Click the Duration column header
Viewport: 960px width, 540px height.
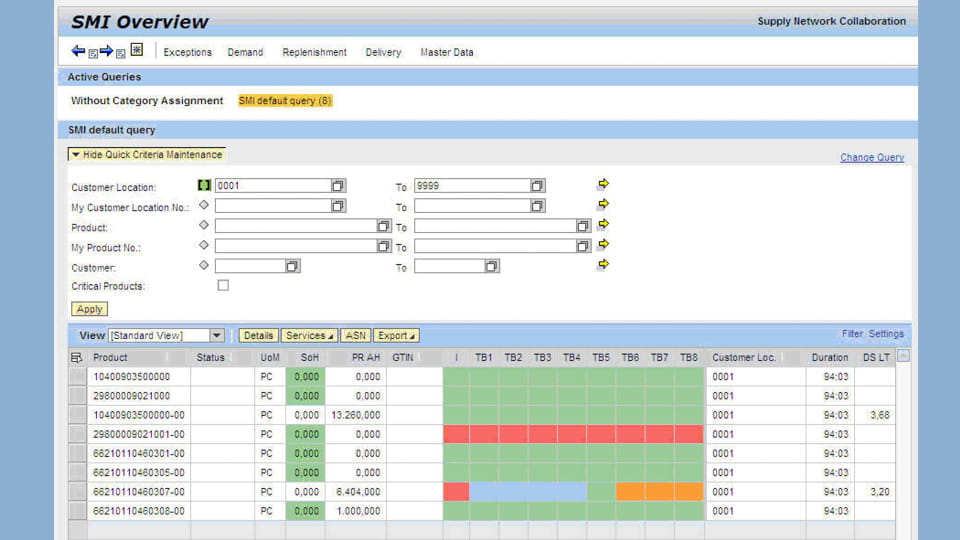(x=830, y=358)
